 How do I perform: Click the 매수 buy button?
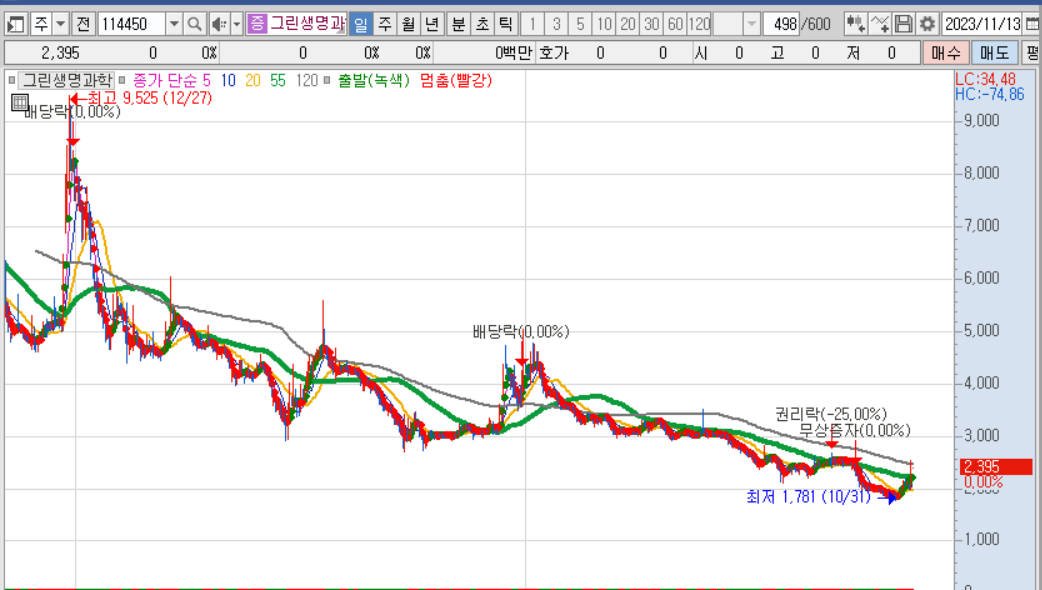click(945, 53)
